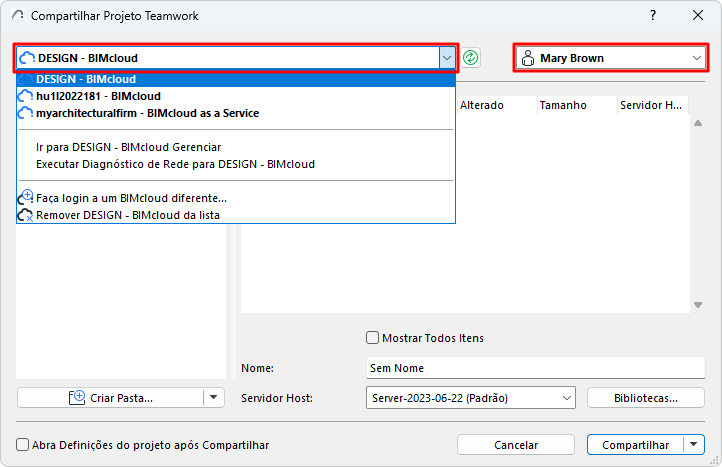Open the Bibliotecas dialog button

click(645, 398)
